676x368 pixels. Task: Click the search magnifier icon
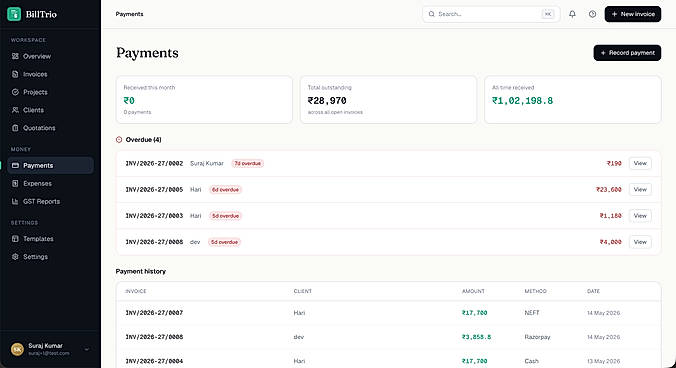point(432,14)
